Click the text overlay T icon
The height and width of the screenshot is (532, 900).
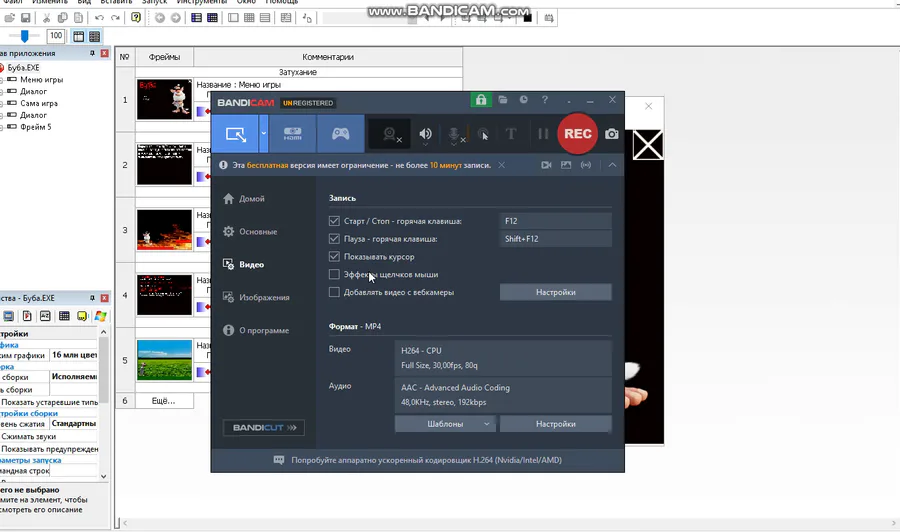click(510, 134)
